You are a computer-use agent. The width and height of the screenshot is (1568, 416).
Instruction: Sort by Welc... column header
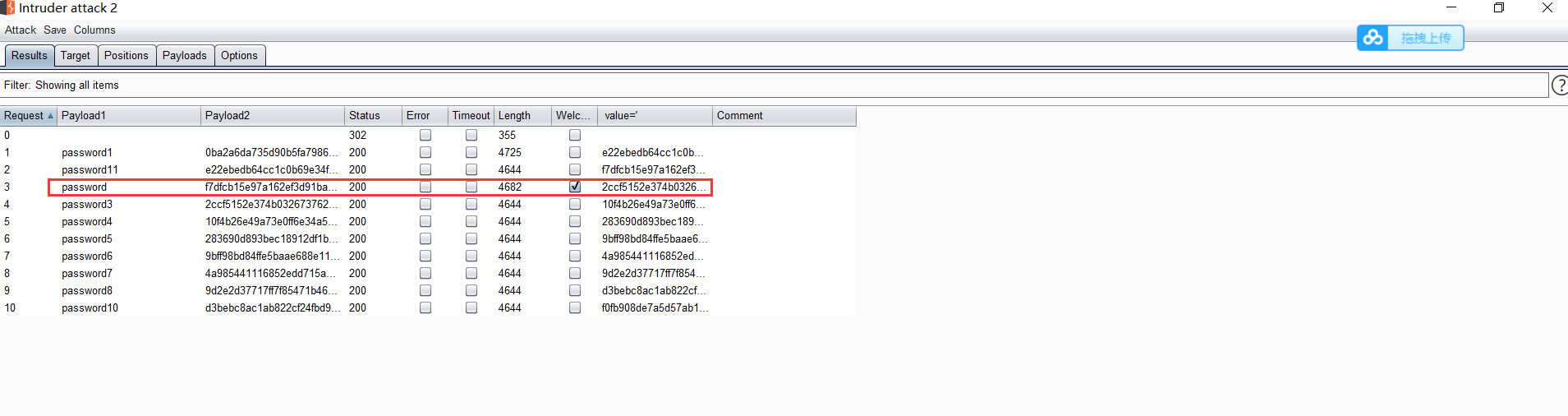pos(575,116)
